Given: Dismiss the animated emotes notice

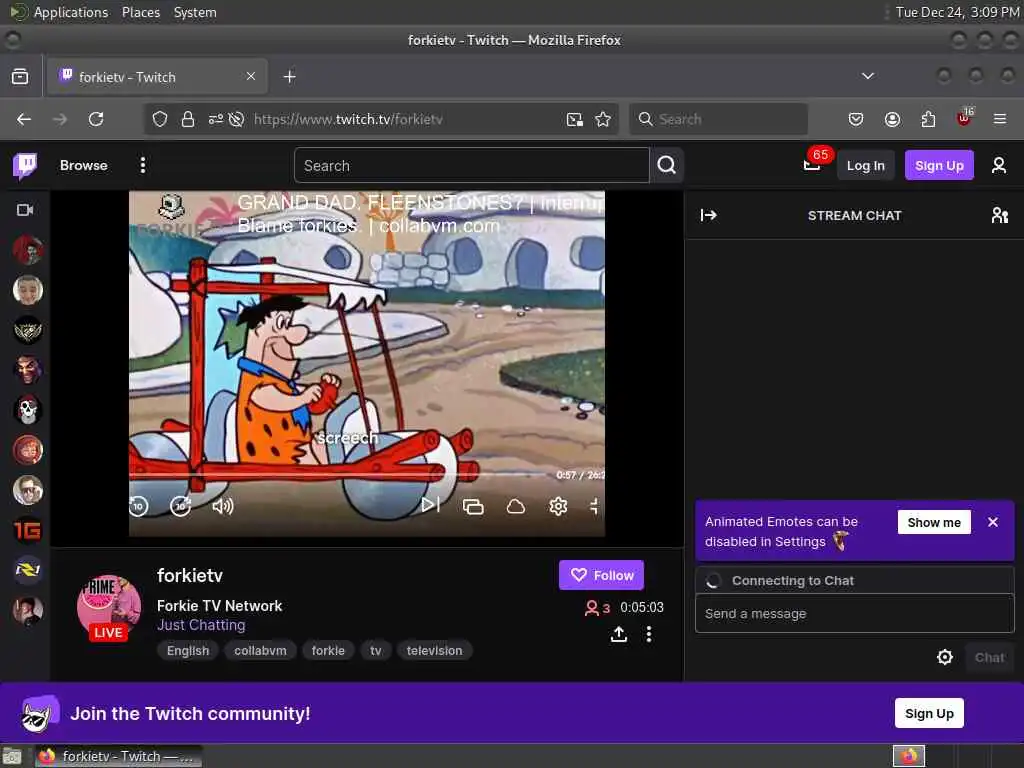Looking at the screenshot, I should pyautogui.click(x=993, y=522).
